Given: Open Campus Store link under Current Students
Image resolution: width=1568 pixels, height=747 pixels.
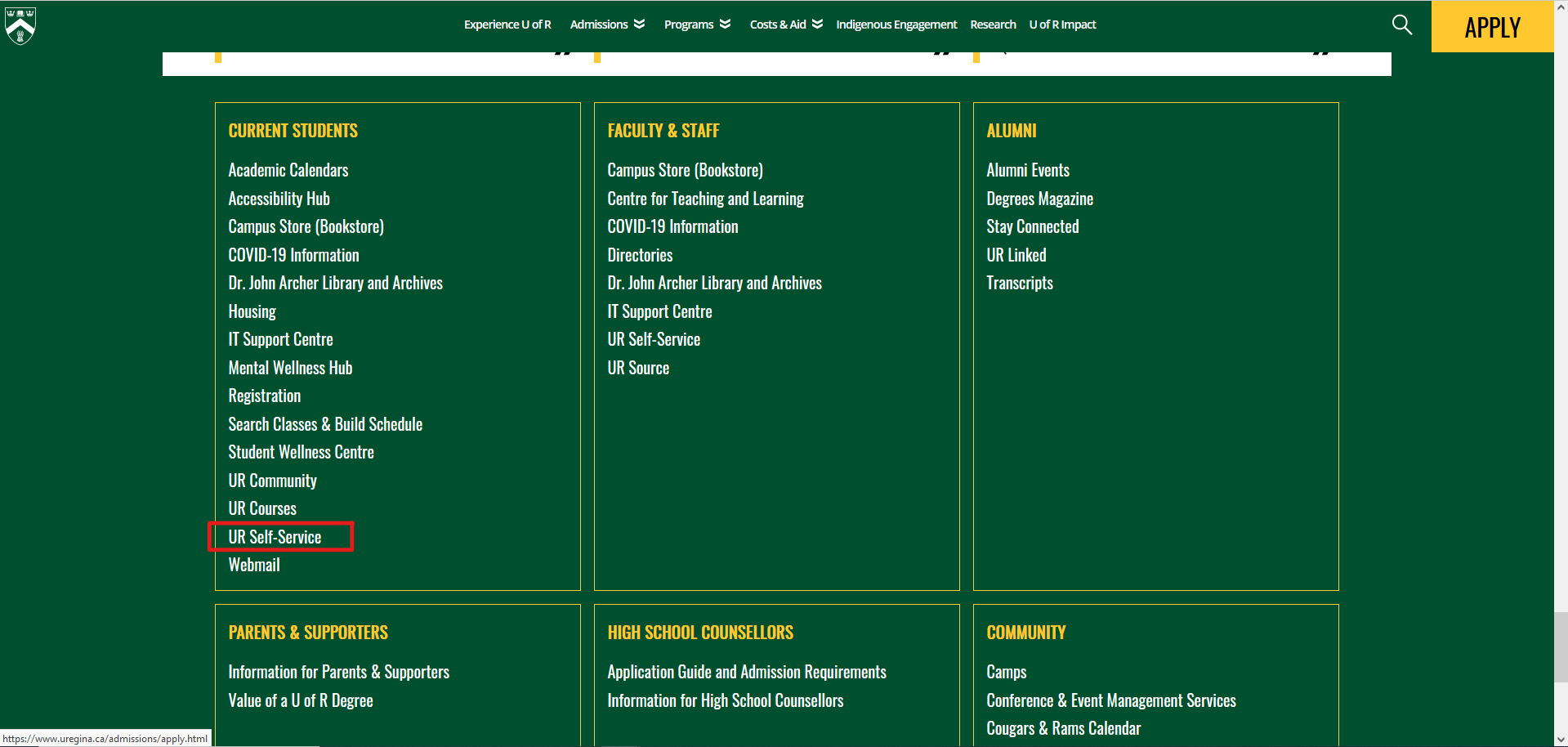Looking at the screenshot, I should (306, 226).
